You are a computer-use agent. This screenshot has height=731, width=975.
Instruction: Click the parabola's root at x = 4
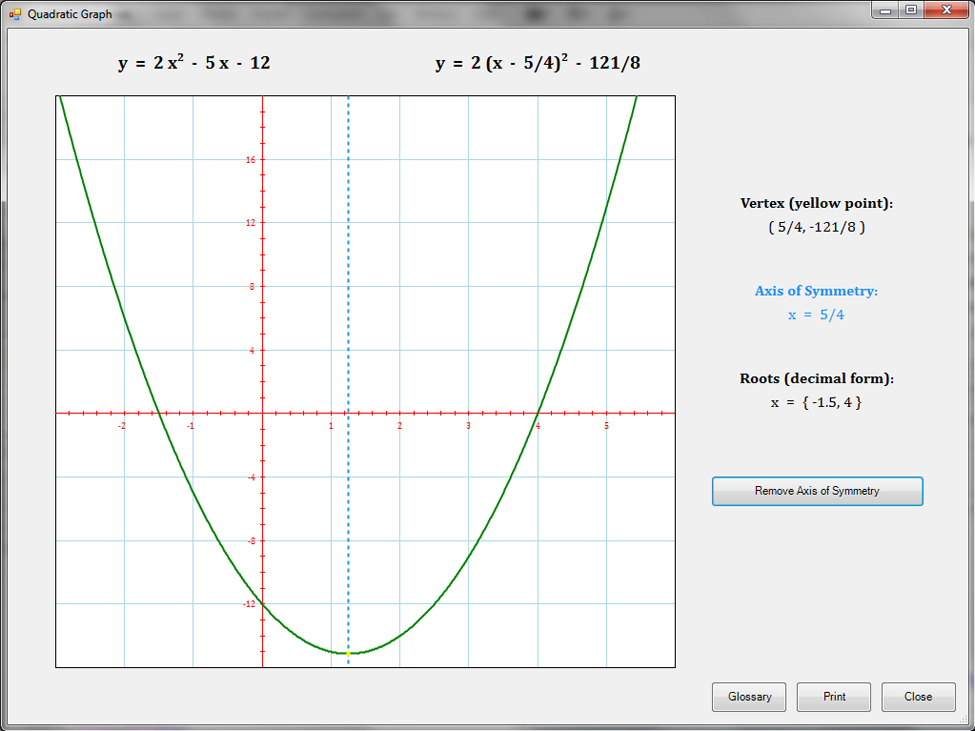coord(538,412)
